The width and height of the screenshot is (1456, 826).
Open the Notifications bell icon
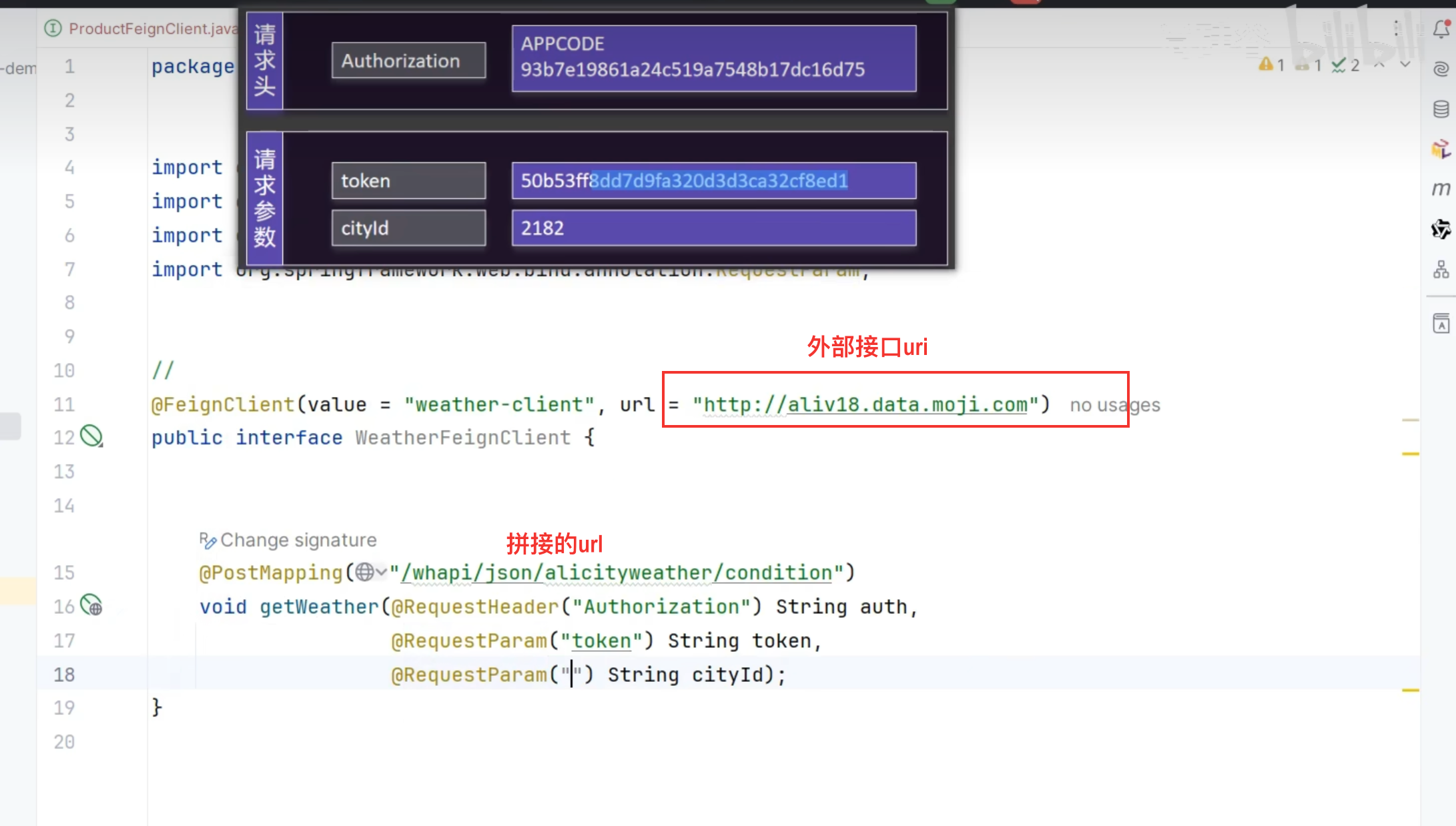(x=1441, y=29)
